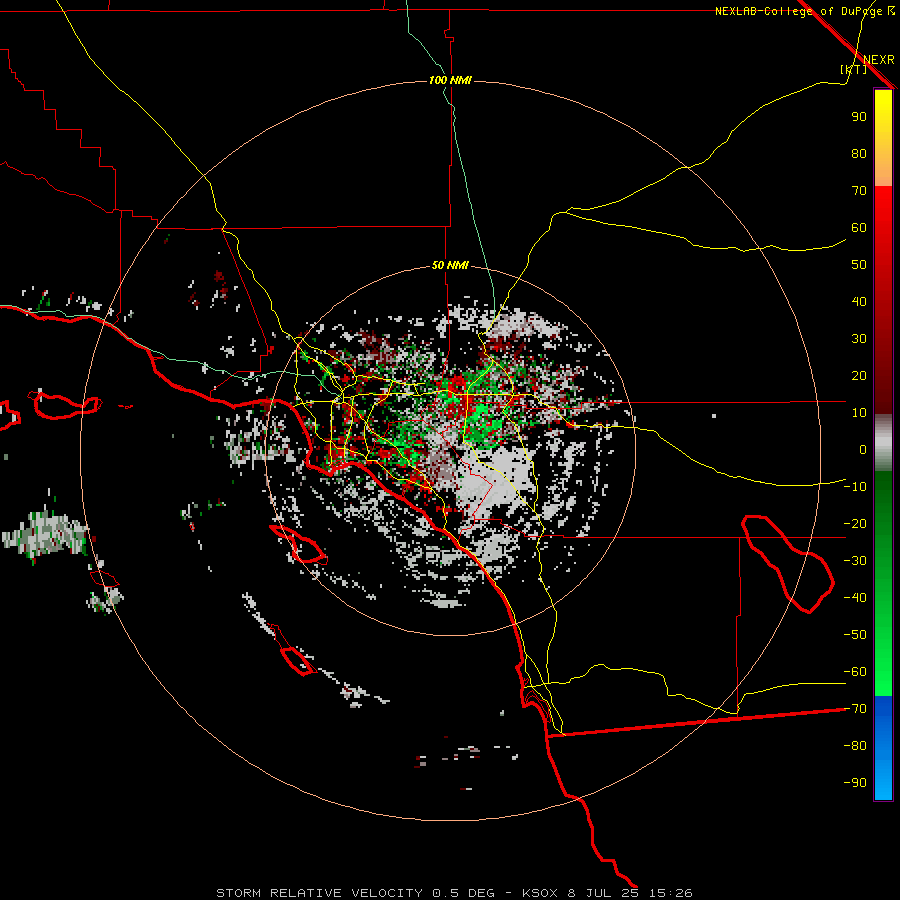Click the positive 10 scale value

coord(859,413)
